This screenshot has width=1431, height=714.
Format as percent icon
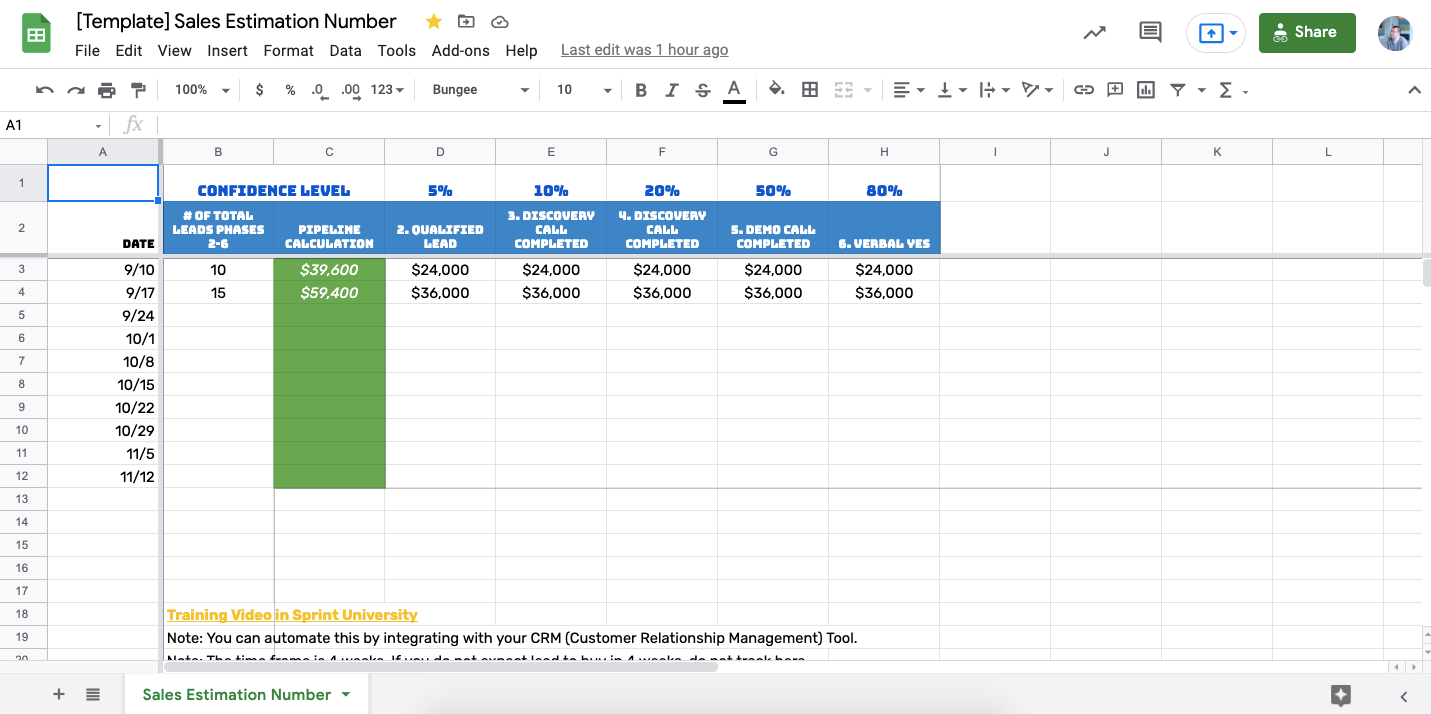(290, 90)
